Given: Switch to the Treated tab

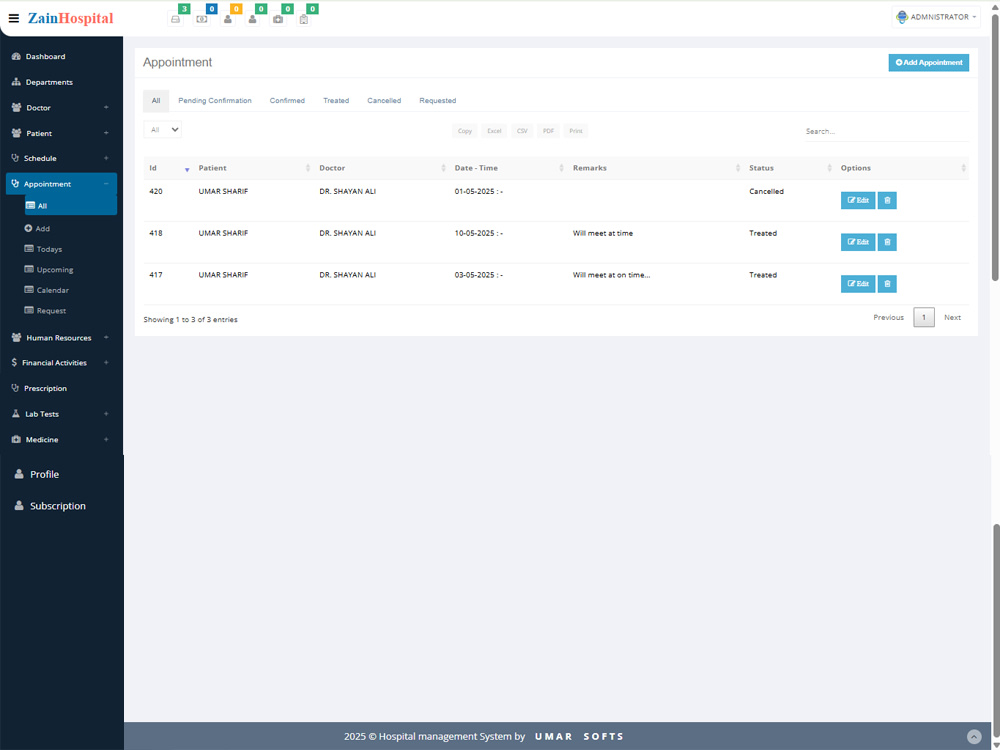Looking at the screenshot, I should (336, 101).
